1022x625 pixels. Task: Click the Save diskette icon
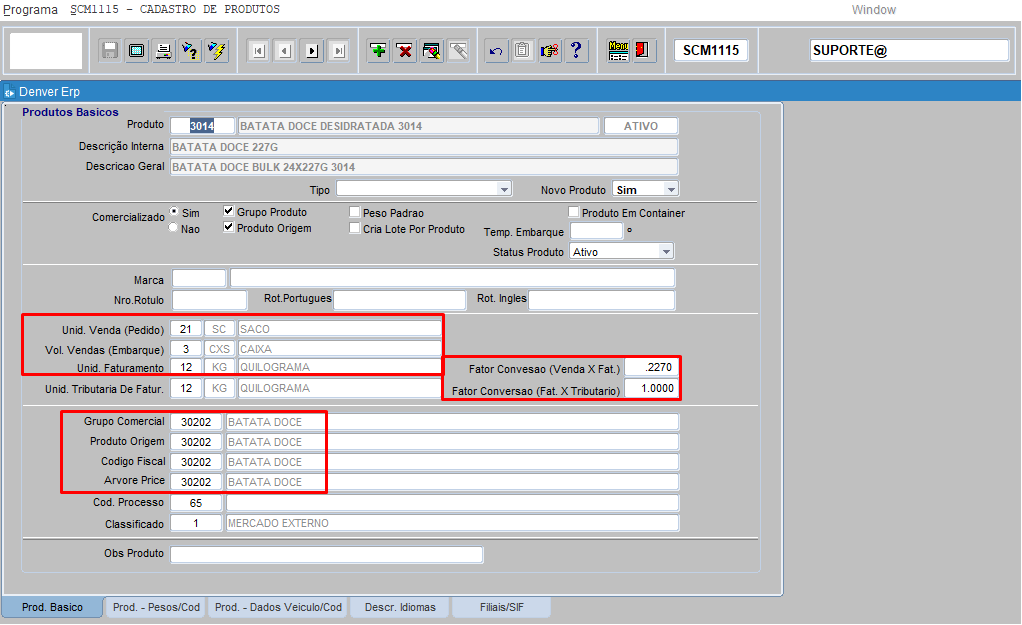coord(110,50)
